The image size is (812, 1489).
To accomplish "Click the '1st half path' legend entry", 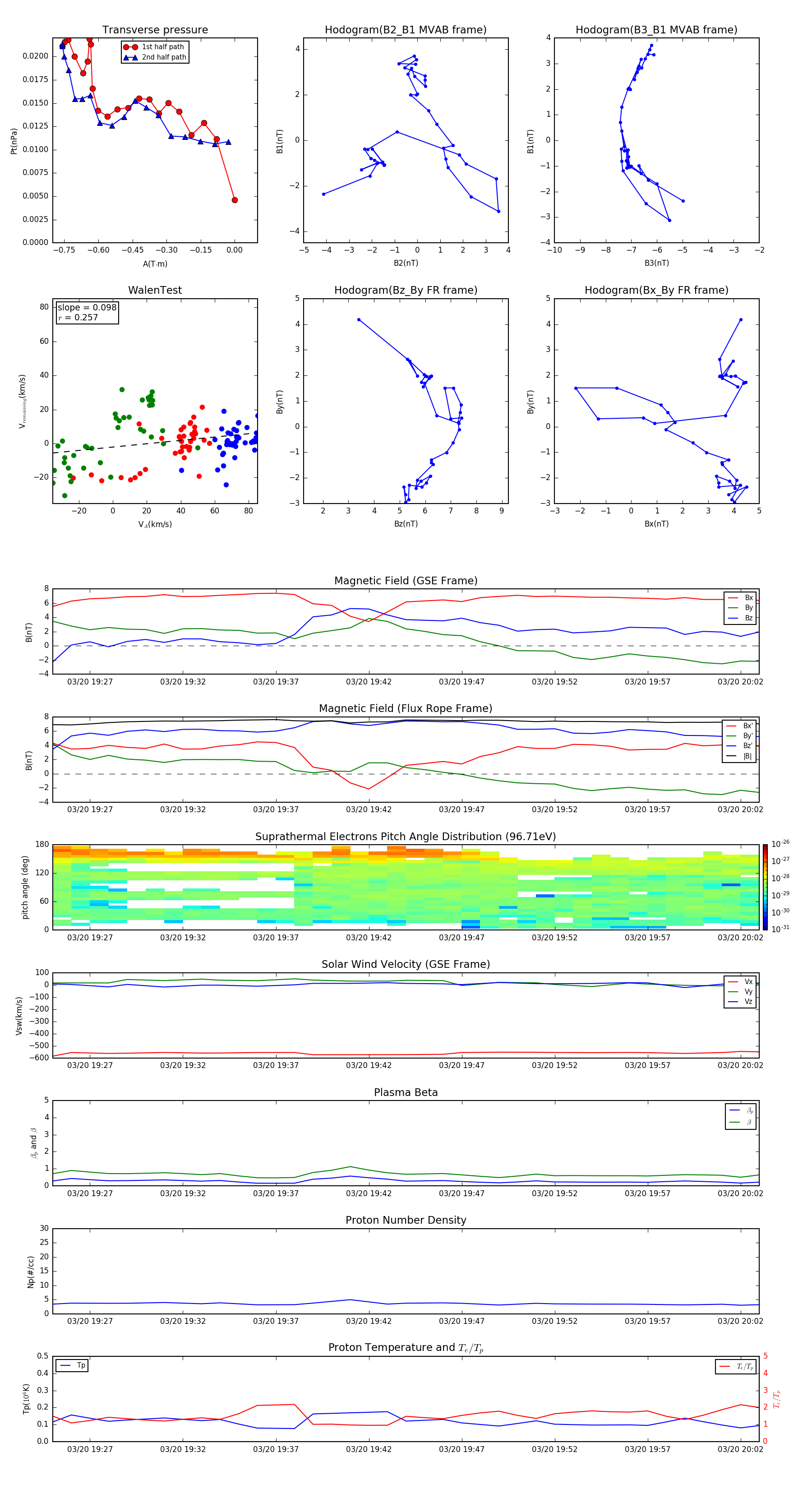I will pos(154,47).
